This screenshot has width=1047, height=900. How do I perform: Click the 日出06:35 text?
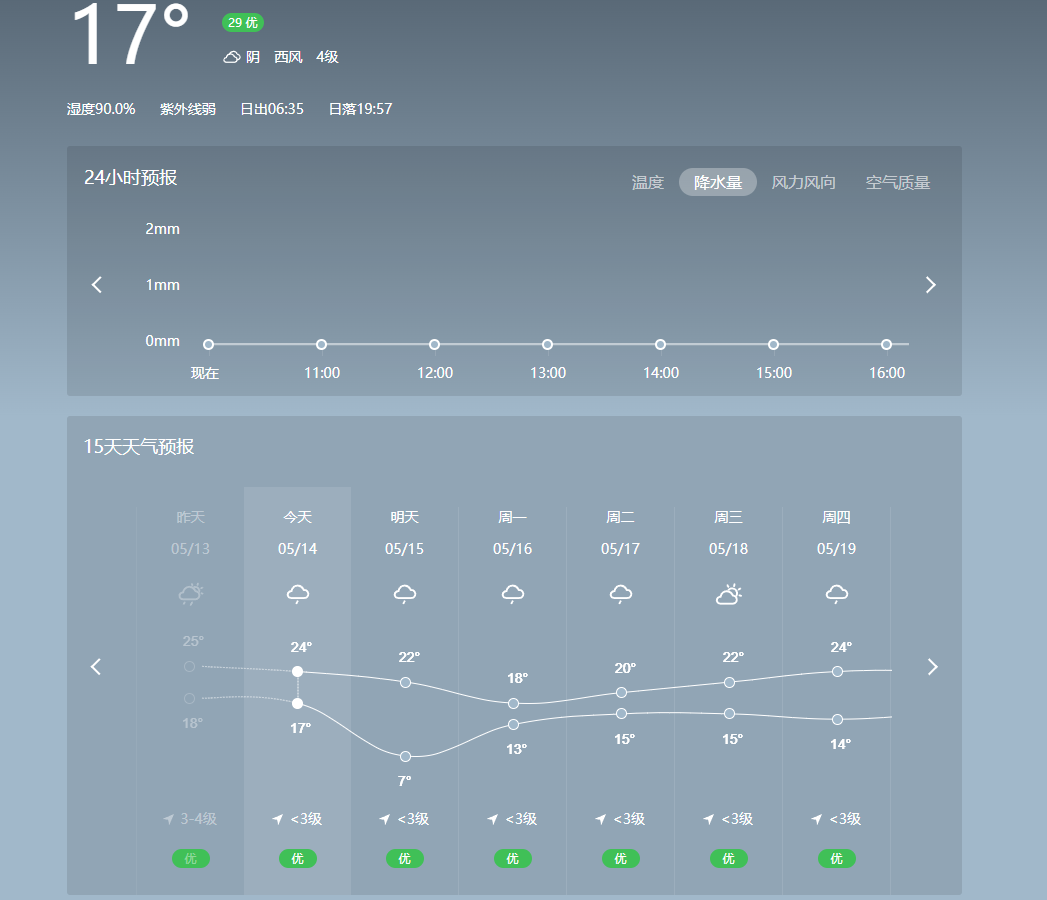pos(272,109)
